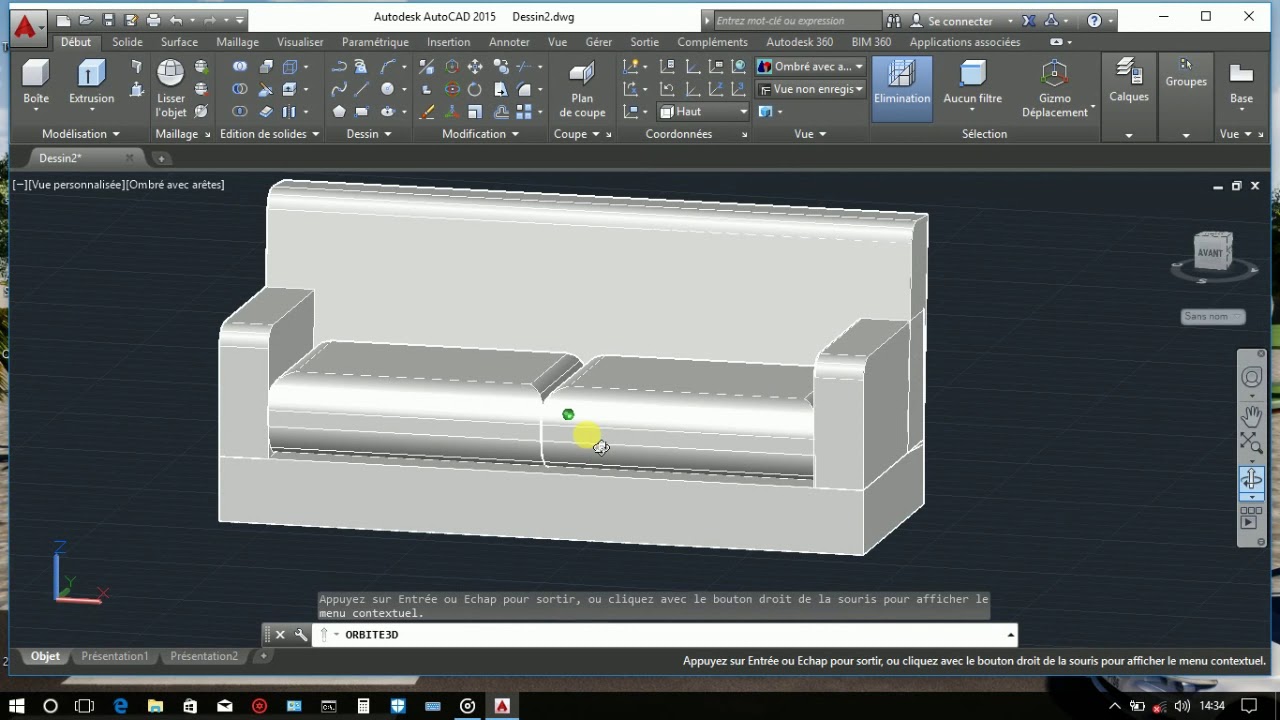Viewport: 1280px width, 720px height.
Task: Click the Se connecter button
Action: click(x=962, y=20)
